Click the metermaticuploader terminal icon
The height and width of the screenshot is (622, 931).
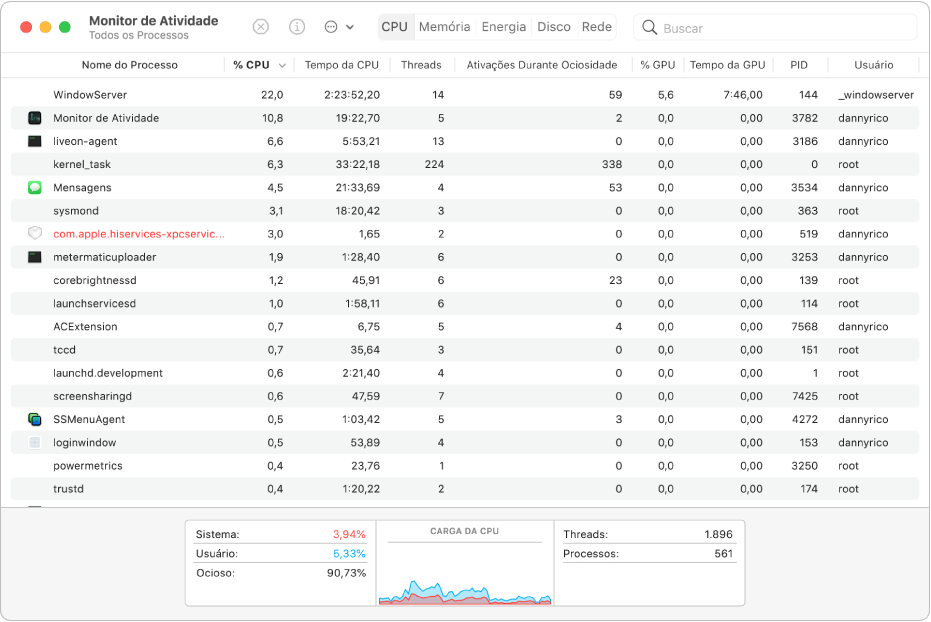coord(35,257)
